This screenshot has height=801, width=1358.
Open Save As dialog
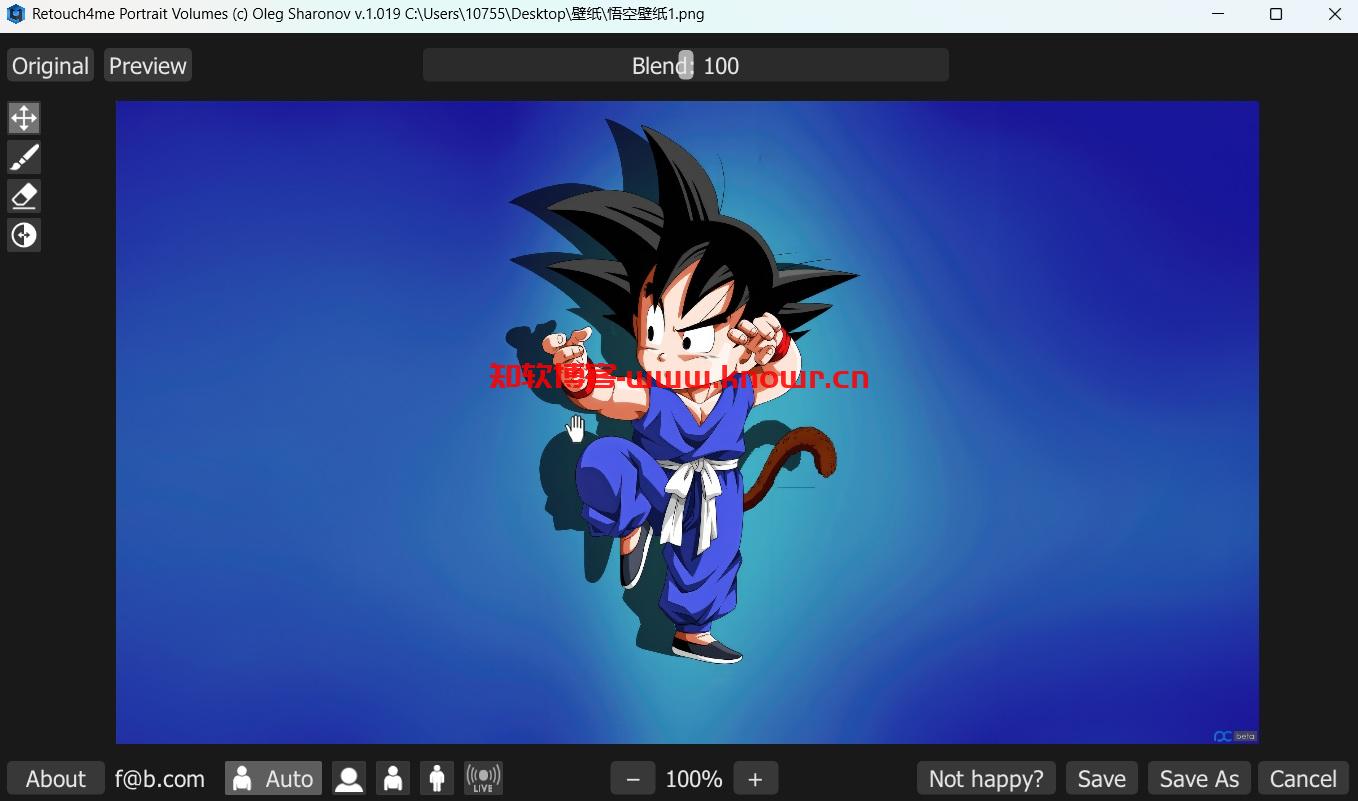[x=1199, y=778]
